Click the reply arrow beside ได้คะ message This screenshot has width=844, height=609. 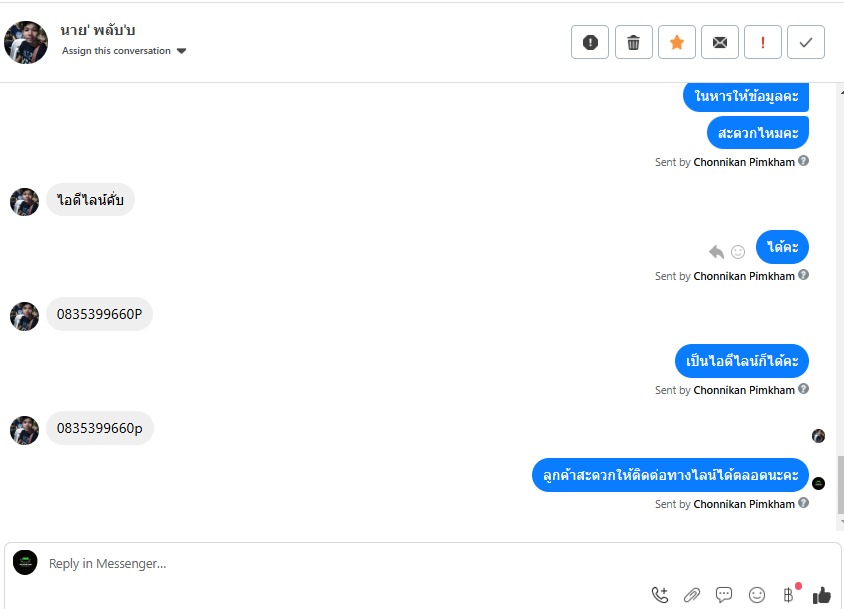click(x=716, y=251)
